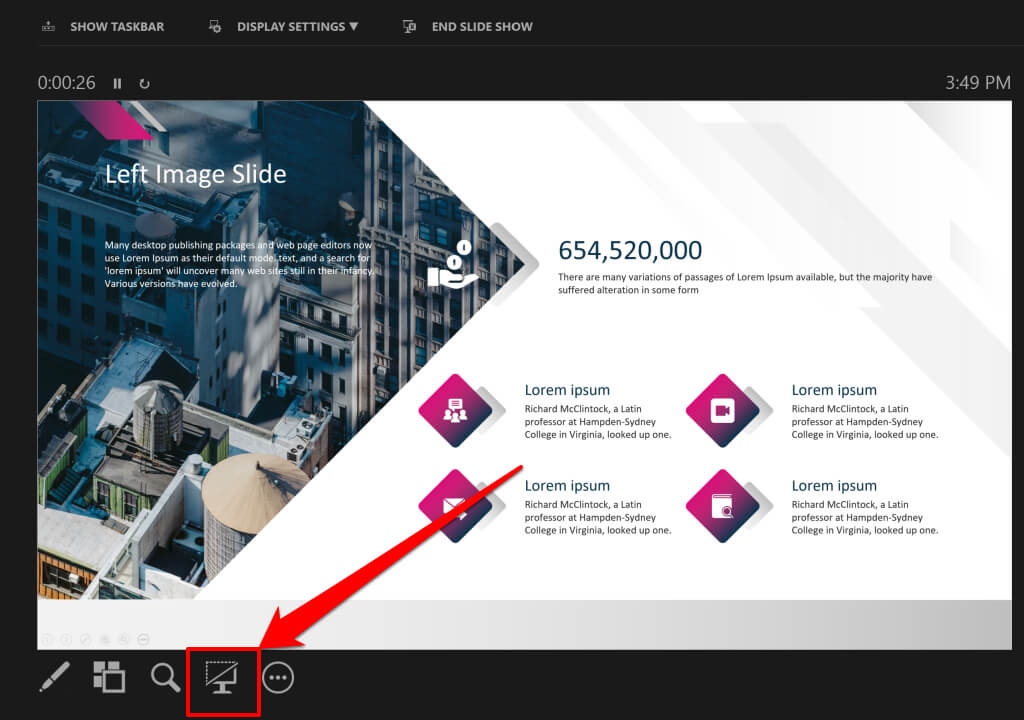
Task: Click the people chat diamond icon
Action: [455, 410]
